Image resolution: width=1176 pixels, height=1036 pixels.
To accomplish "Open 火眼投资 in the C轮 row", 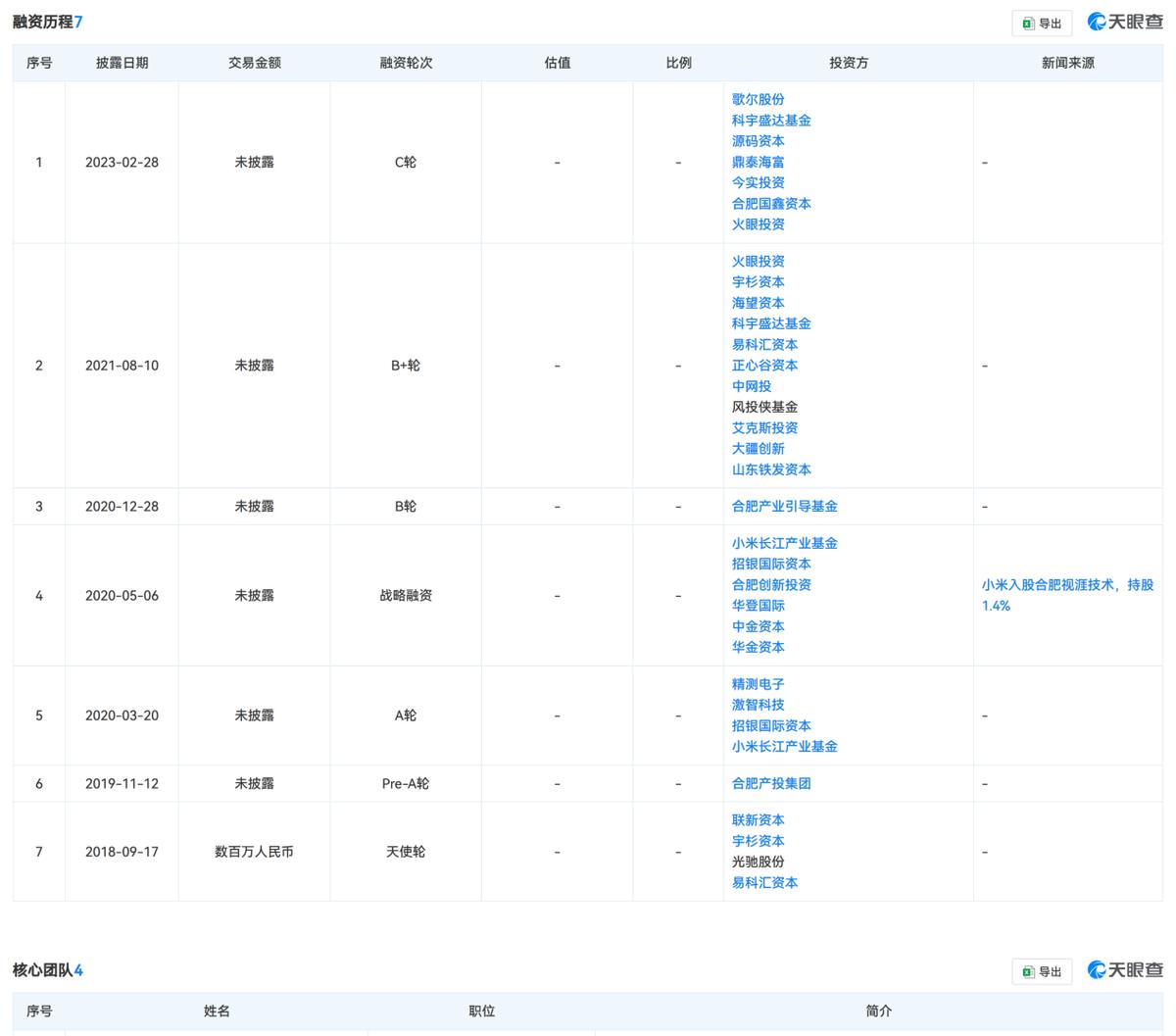I will click(x=758, y=224).
